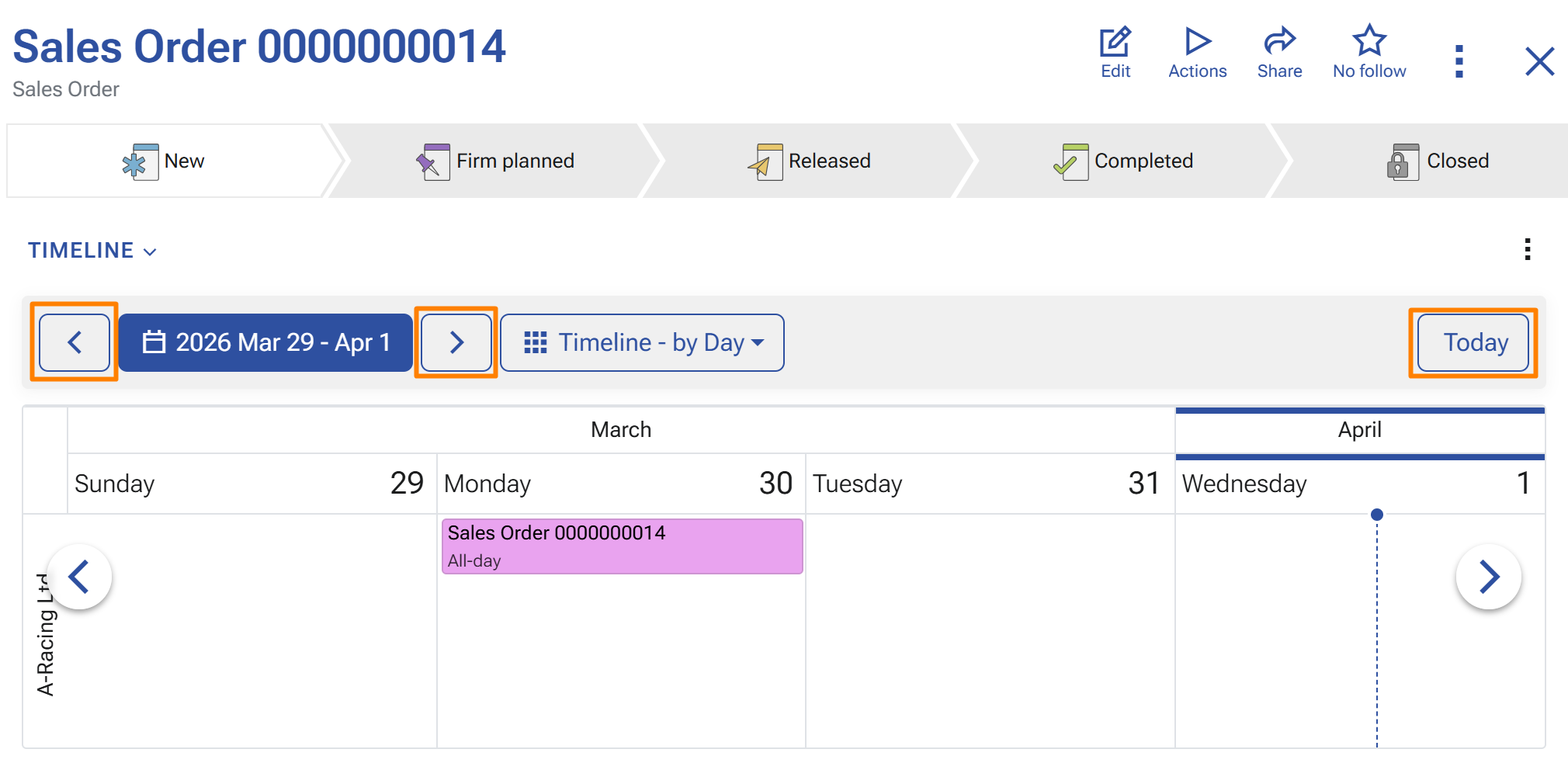Click the calendar icon in the date range button
This screenshot has height=763, width=1568.
(156, 342)
